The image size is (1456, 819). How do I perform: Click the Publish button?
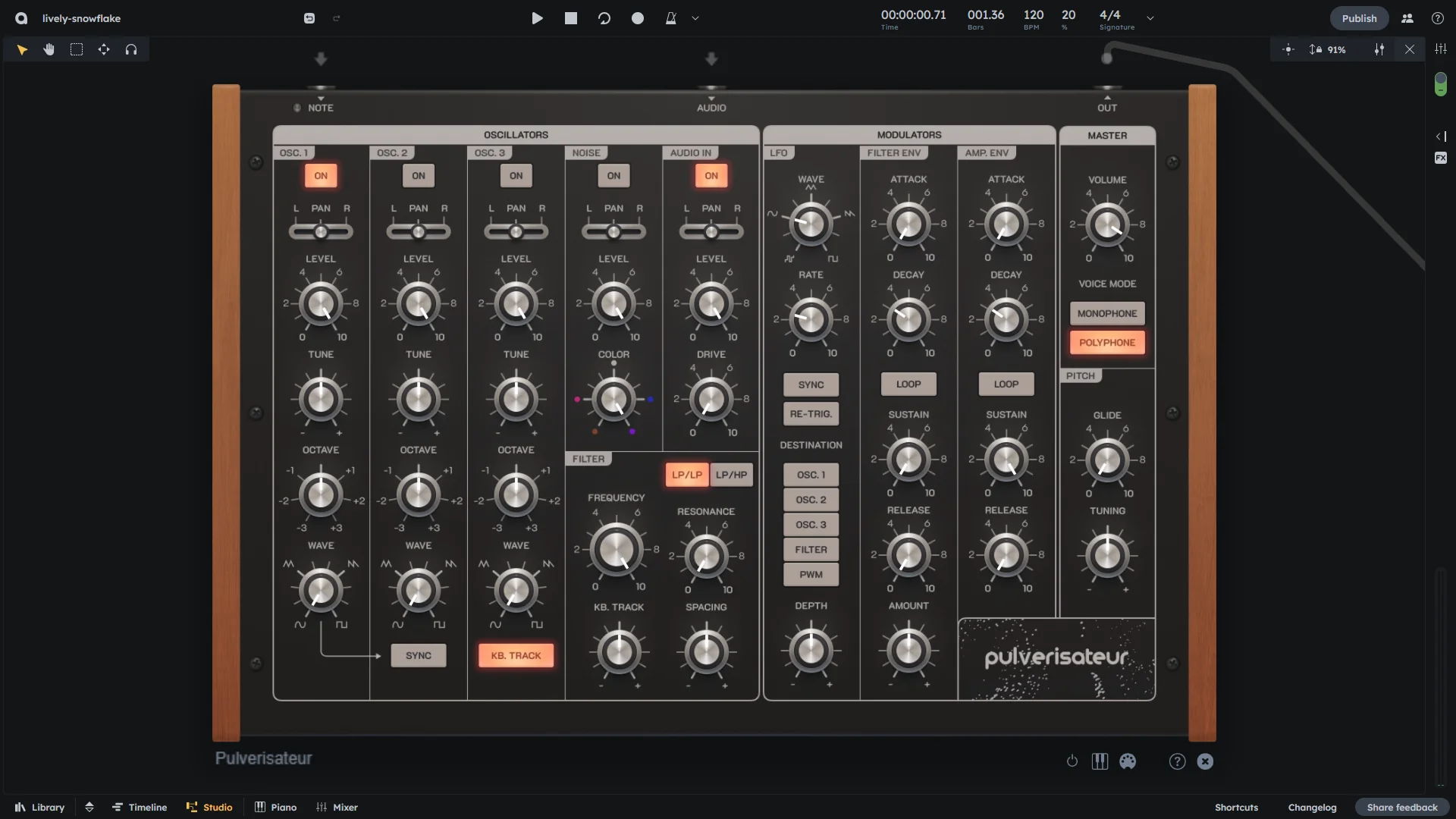(x=1359, y=18)
